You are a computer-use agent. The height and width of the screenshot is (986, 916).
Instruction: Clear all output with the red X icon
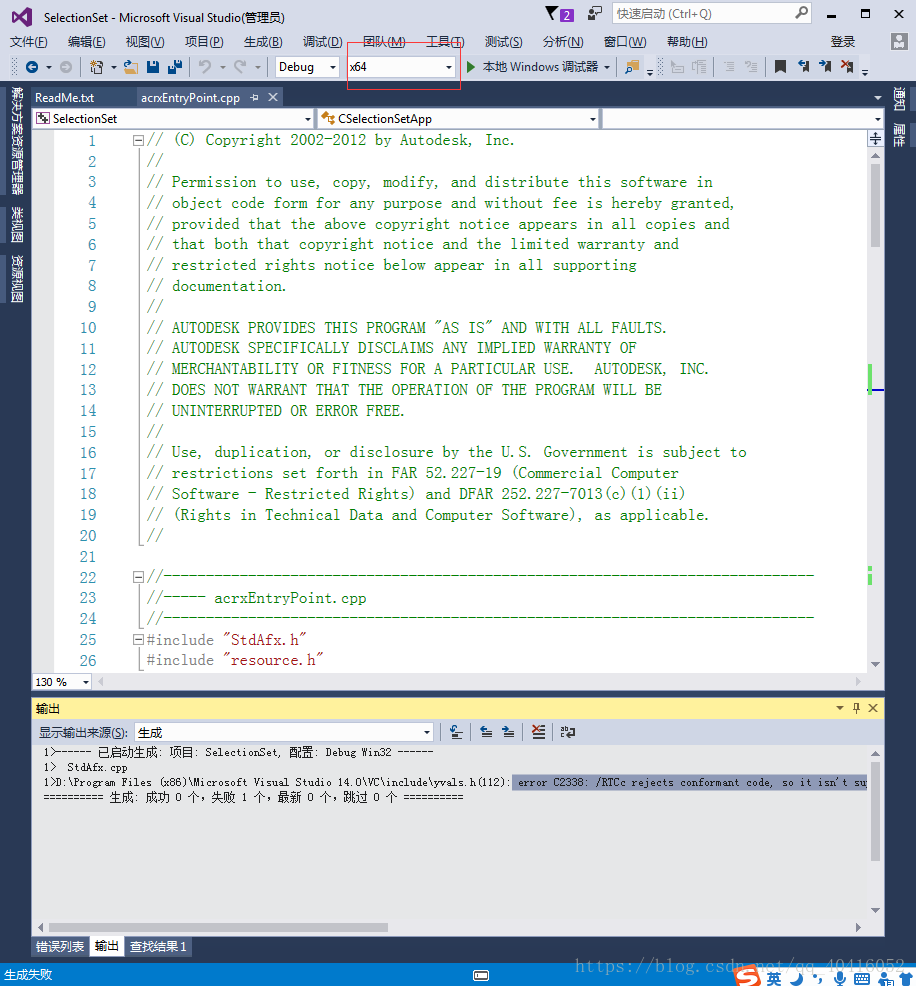[539, 732]
